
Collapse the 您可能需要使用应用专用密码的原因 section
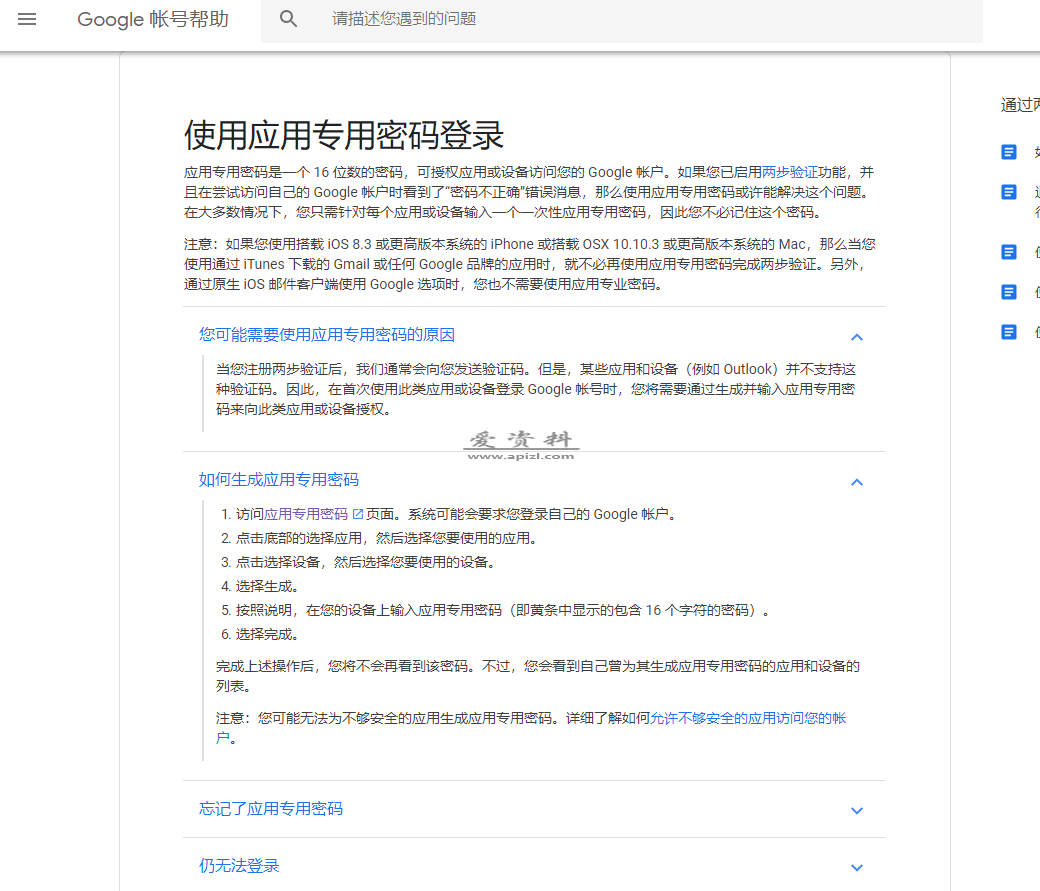(857, 337)
